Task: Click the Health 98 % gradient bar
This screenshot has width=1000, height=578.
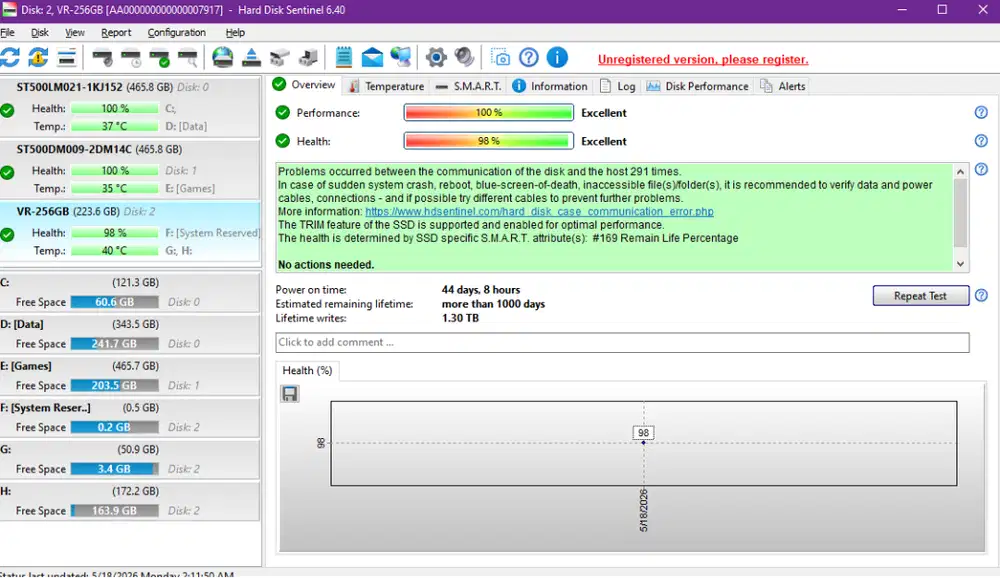Action: [489, 141]
